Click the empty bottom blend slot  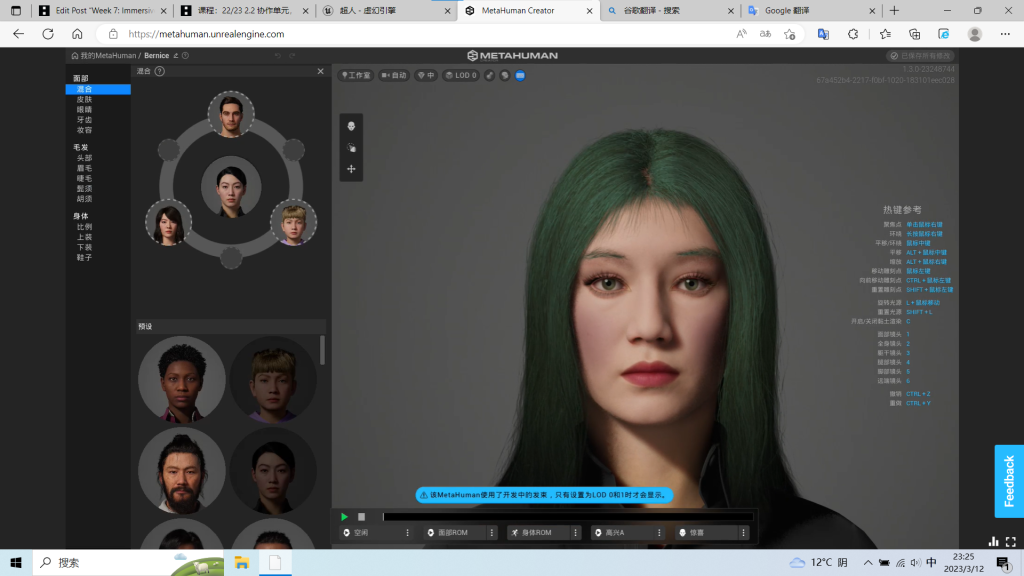(231, 258)
